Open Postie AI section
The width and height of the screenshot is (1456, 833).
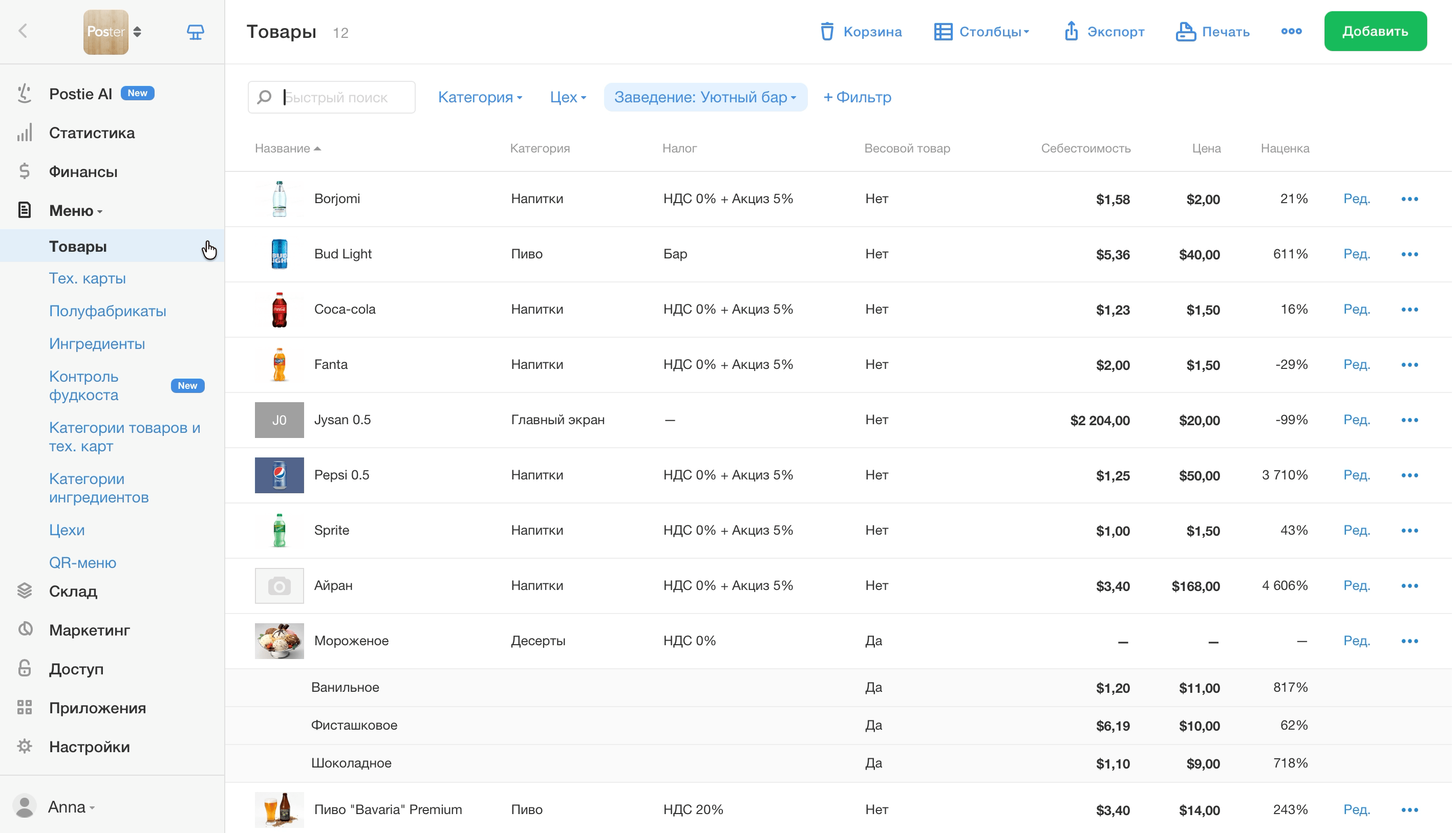(x=81, y=94)
